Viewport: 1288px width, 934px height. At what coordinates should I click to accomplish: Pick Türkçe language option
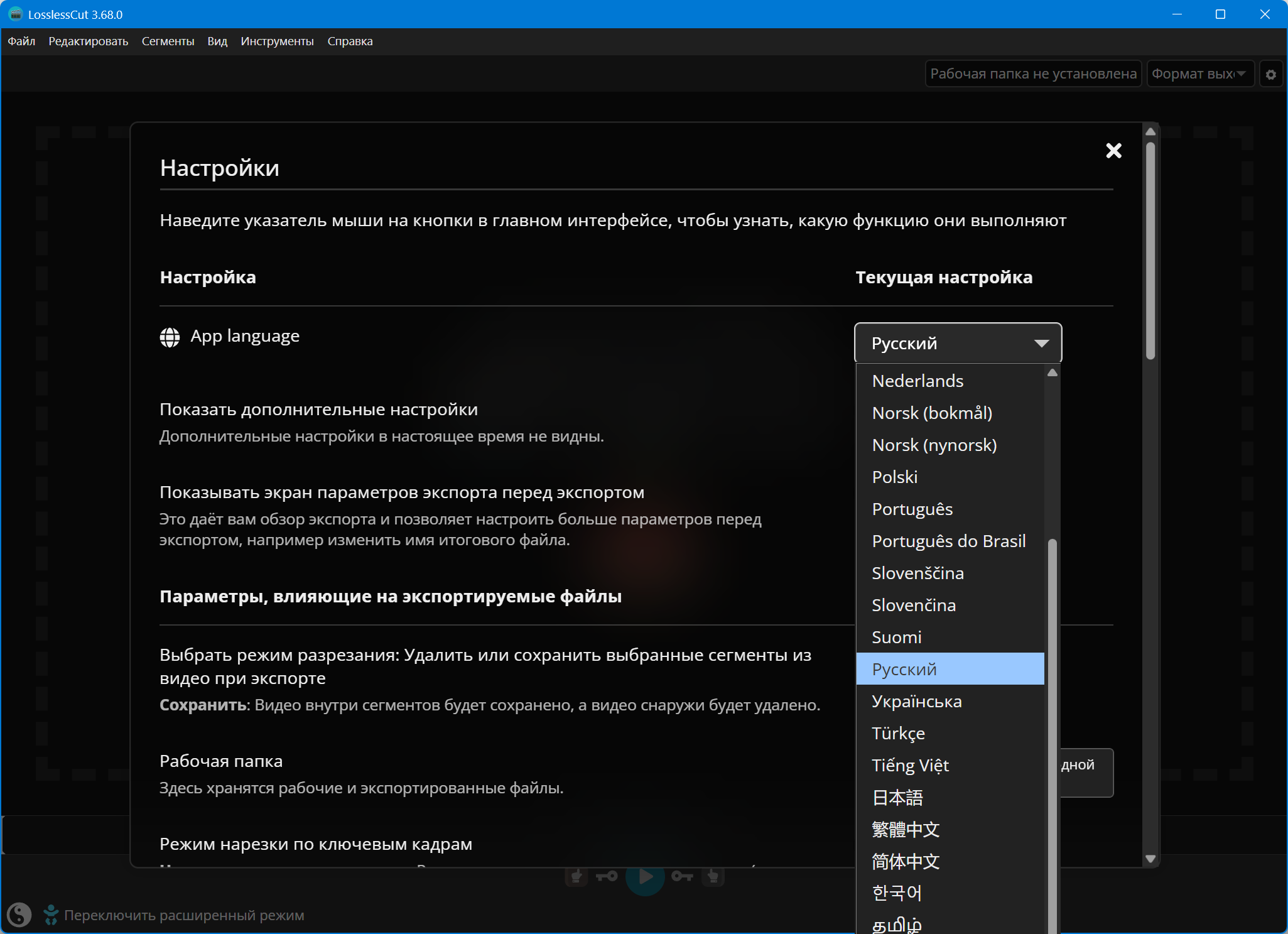pyautogui.click(x=898, y=733)
